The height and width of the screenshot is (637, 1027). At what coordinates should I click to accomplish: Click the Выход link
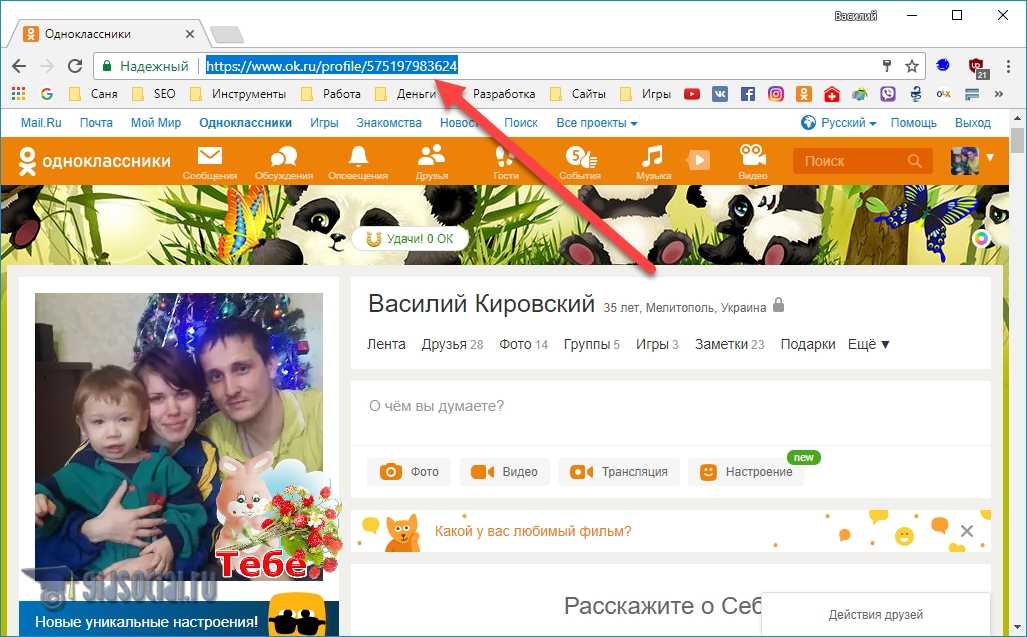pos(972,123)
